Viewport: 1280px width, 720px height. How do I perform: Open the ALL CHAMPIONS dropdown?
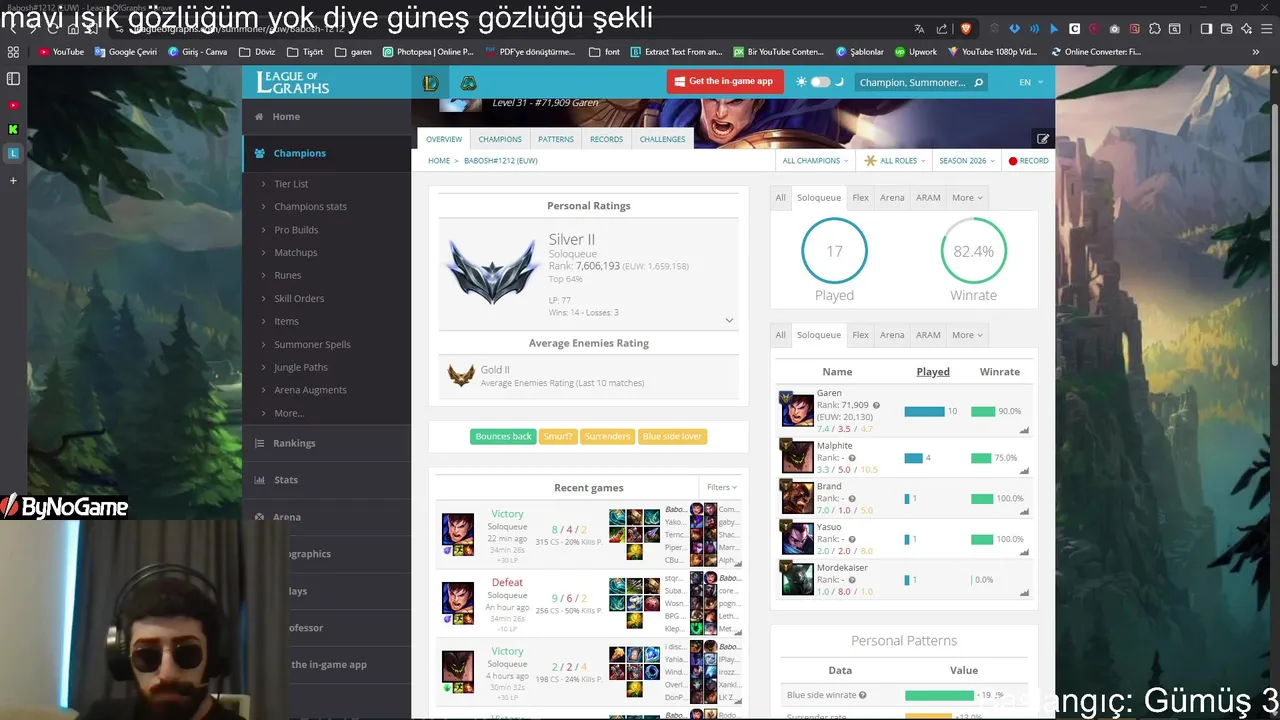coord(815,161)
